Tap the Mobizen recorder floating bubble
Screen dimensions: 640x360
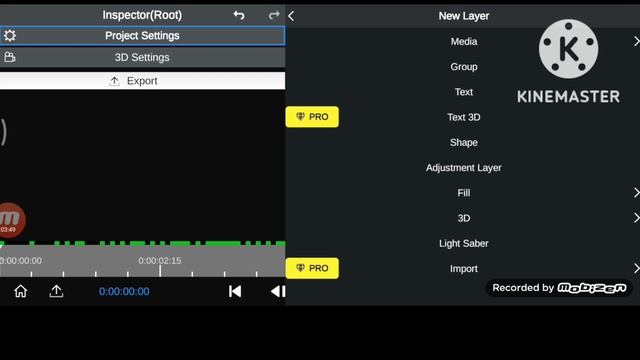[x=11, y=220]
